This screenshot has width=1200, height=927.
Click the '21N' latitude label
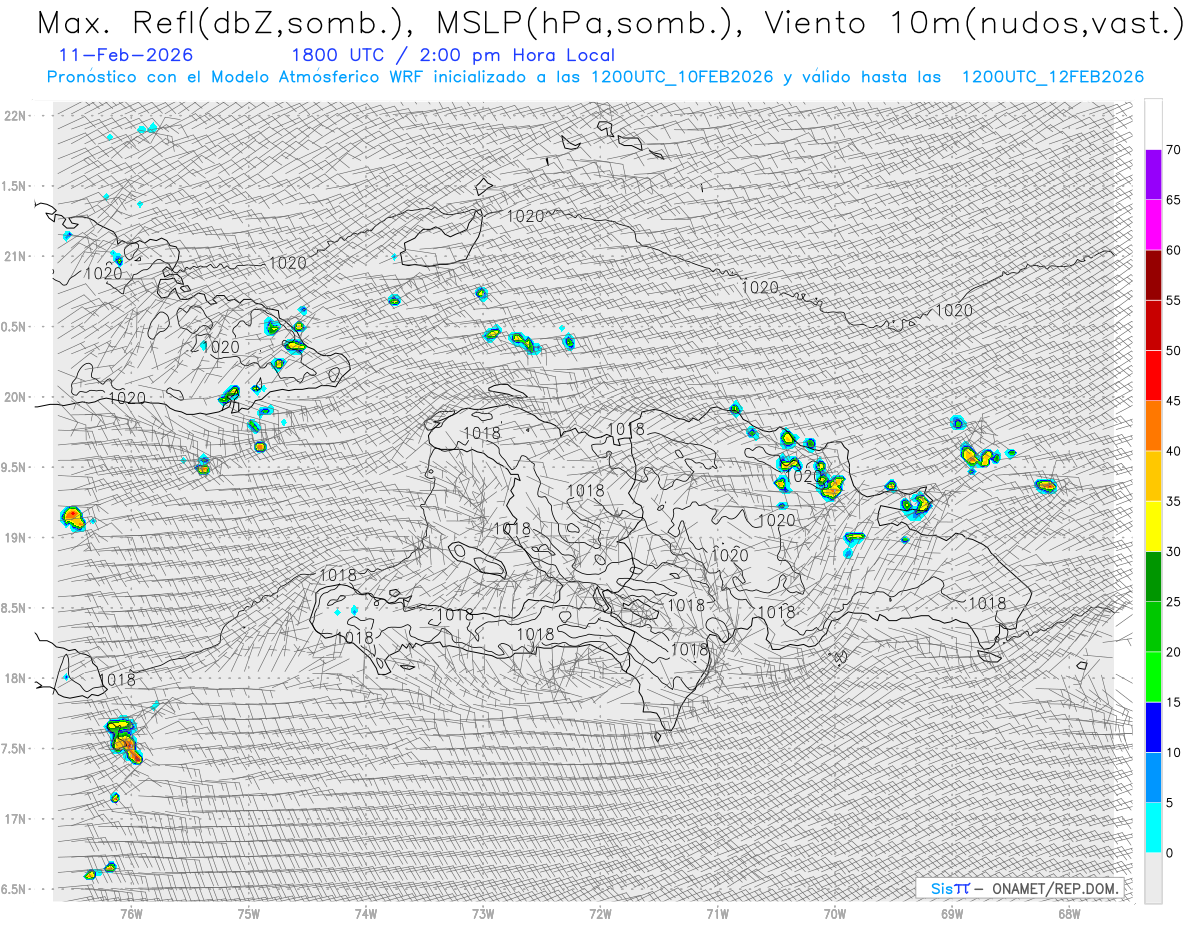coord(15,256)
